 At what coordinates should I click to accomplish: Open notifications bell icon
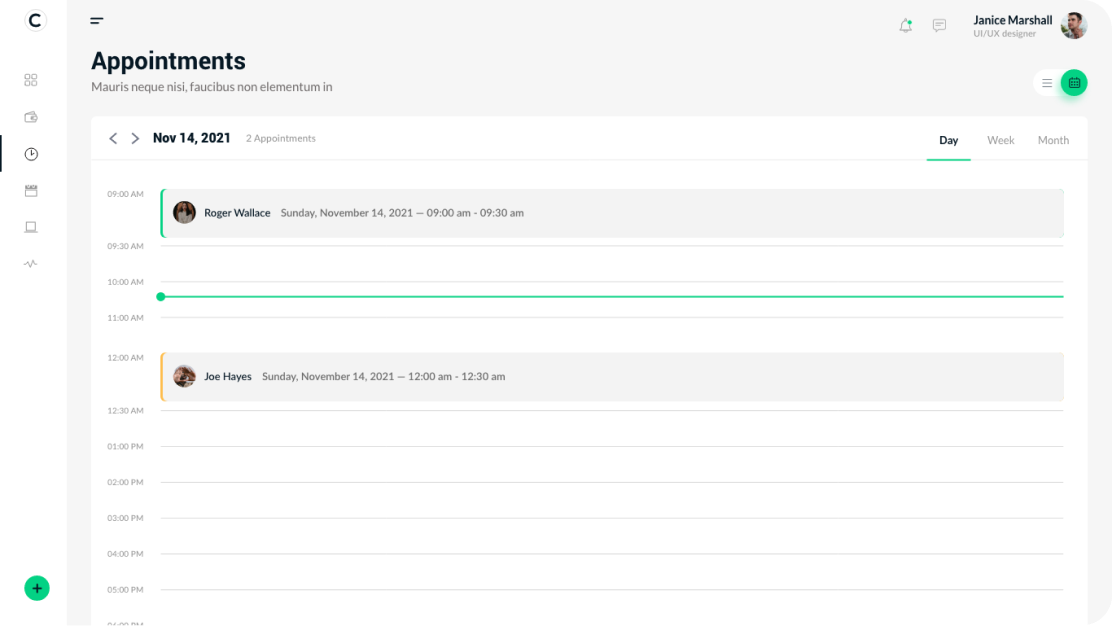point(905,26)
